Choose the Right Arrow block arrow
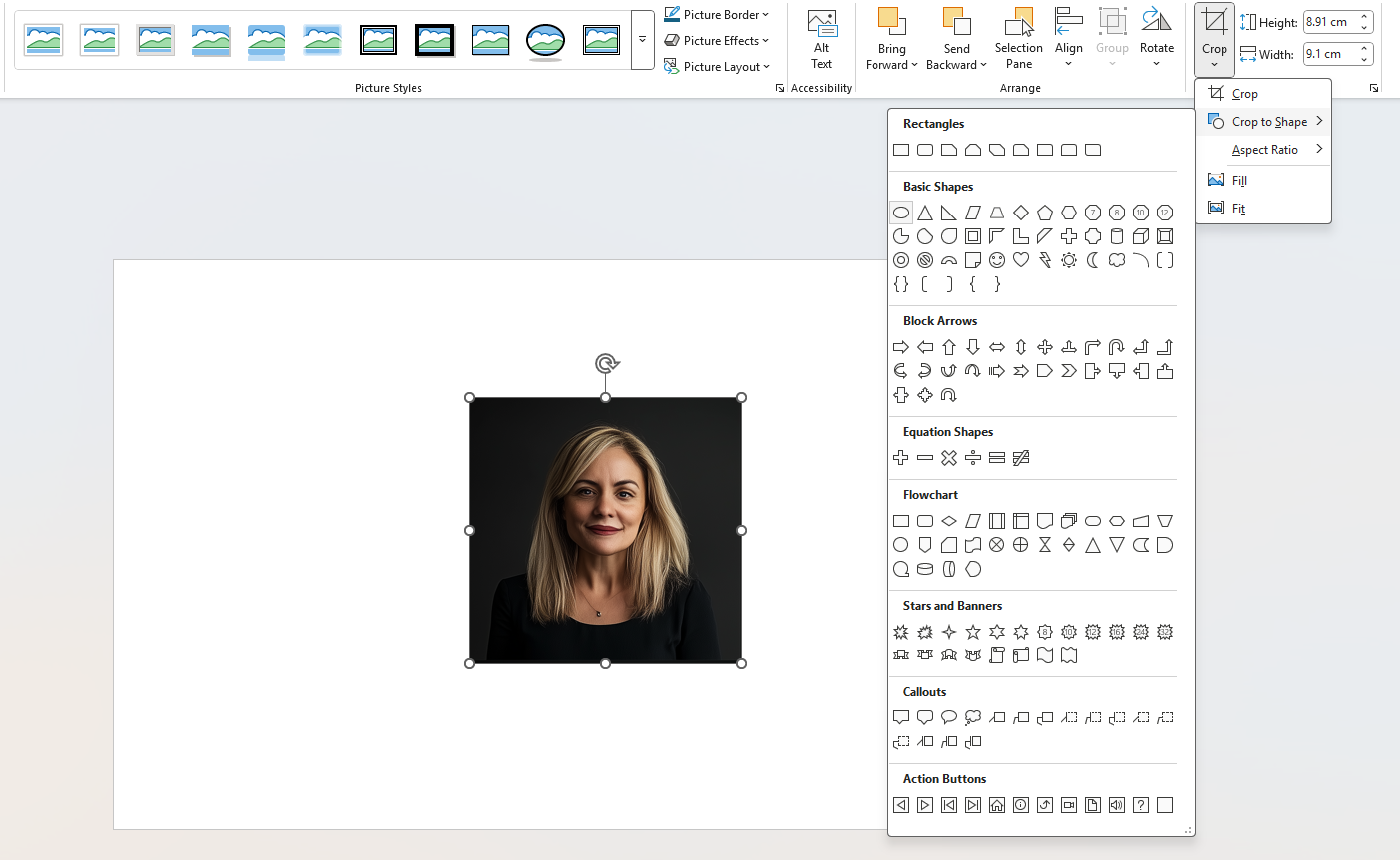This screenshot has height=860, width=1400. tap(901, 347)
